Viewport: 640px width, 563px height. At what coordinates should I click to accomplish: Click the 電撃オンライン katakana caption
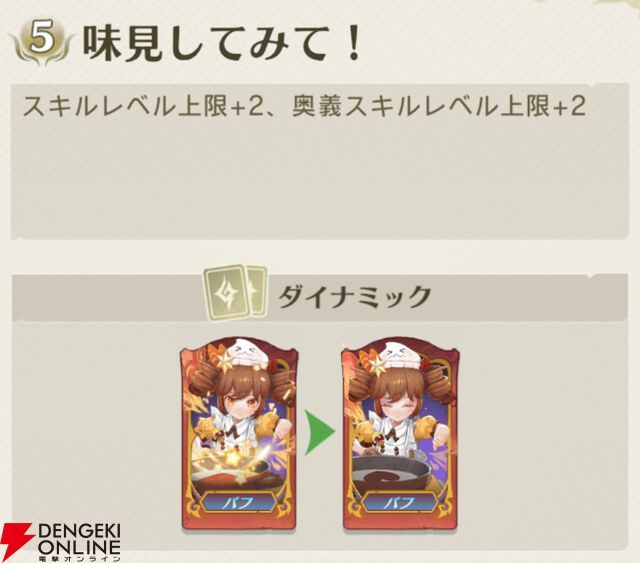pos(79,557)
